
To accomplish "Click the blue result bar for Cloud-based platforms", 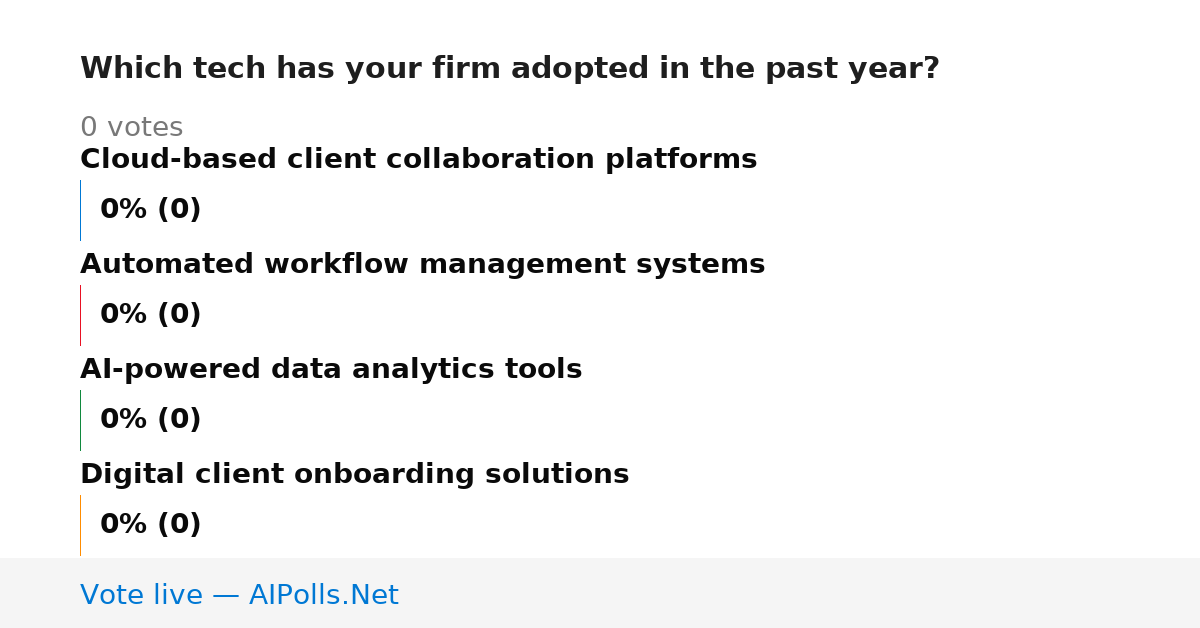I will click(80, 210).
